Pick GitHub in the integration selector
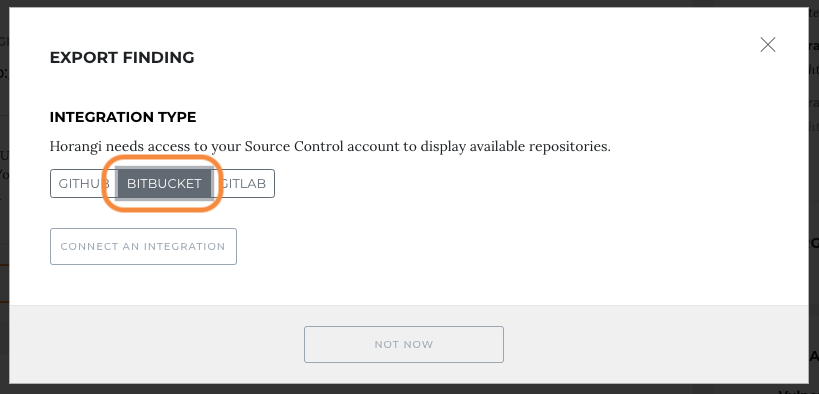Screen dimensions: 819x394 pos(83,183)
